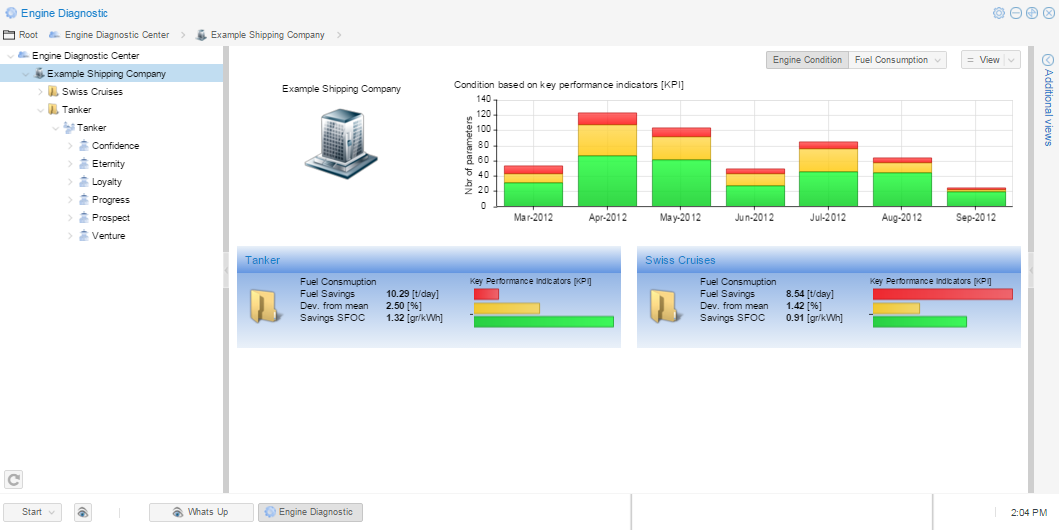
Task: Click the Engine Diagnostic gear icon in title
Action: [11, 13]
